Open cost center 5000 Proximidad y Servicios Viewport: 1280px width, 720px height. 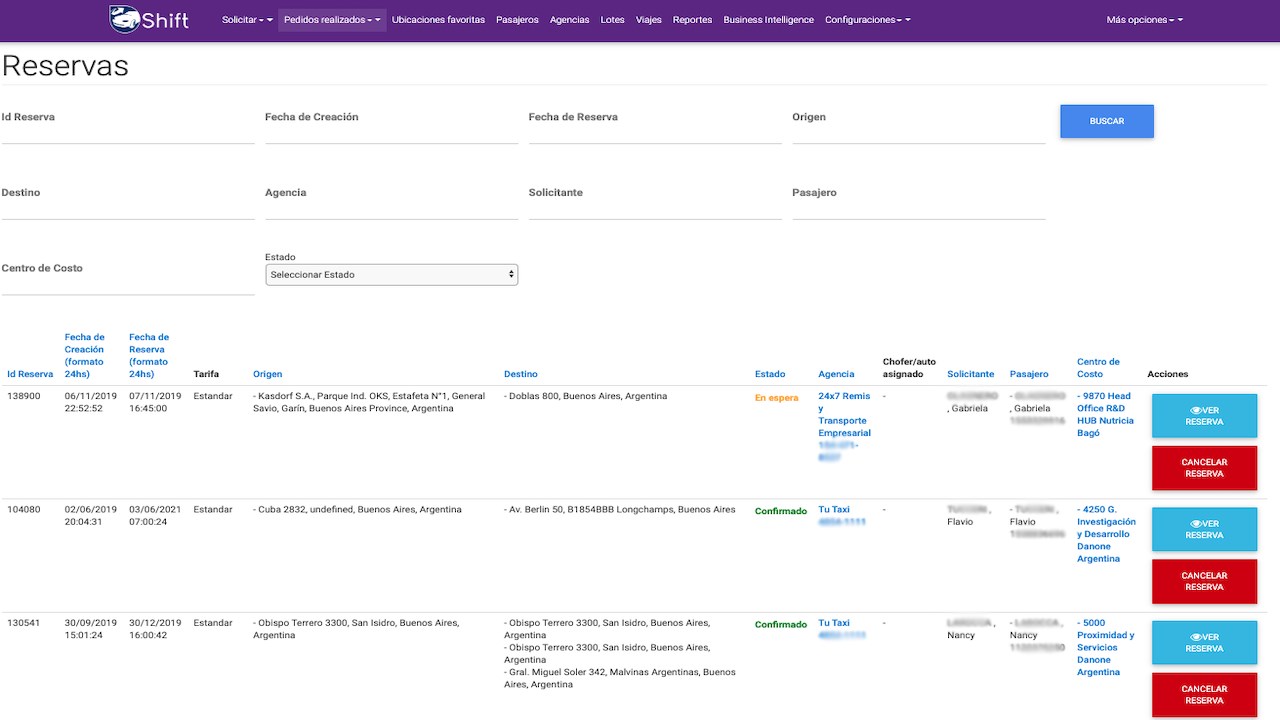pyautogui.click(x=1106, y=647)
